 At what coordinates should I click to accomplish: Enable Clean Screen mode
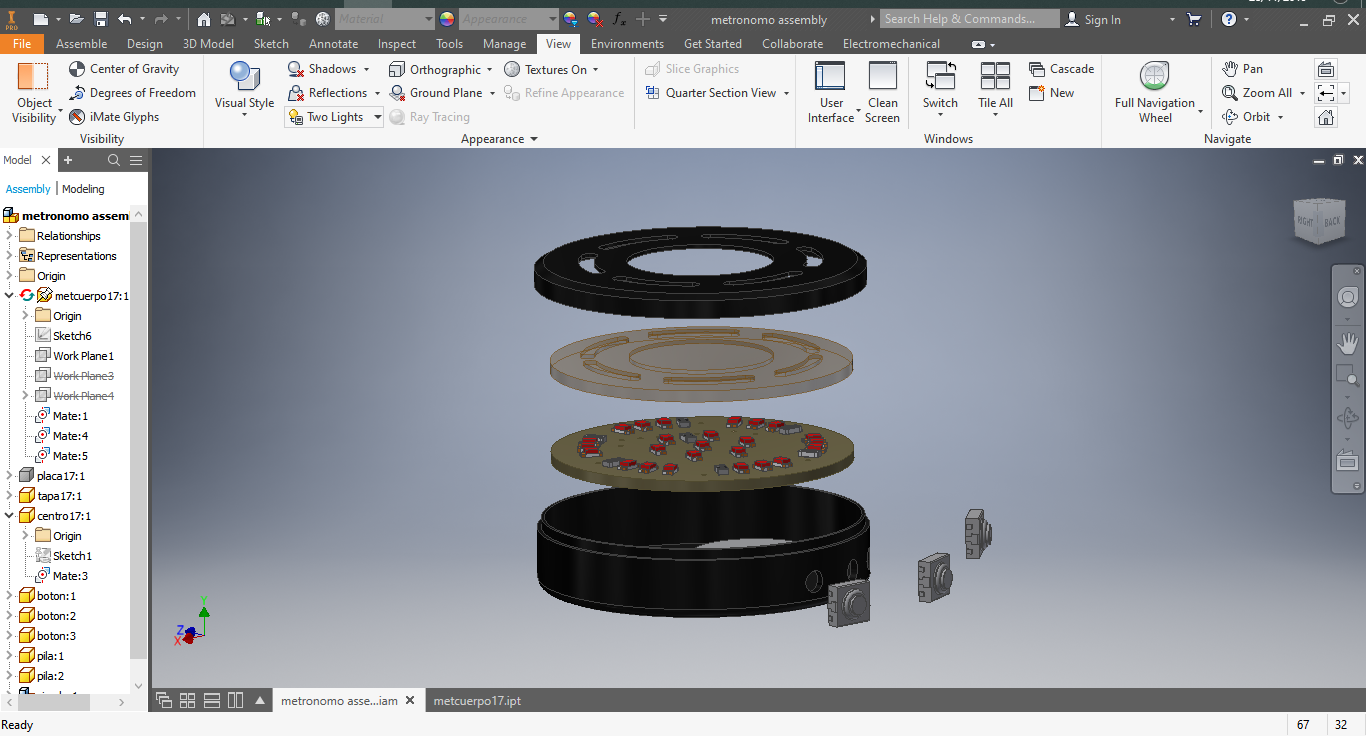click(x=882, y=92)
